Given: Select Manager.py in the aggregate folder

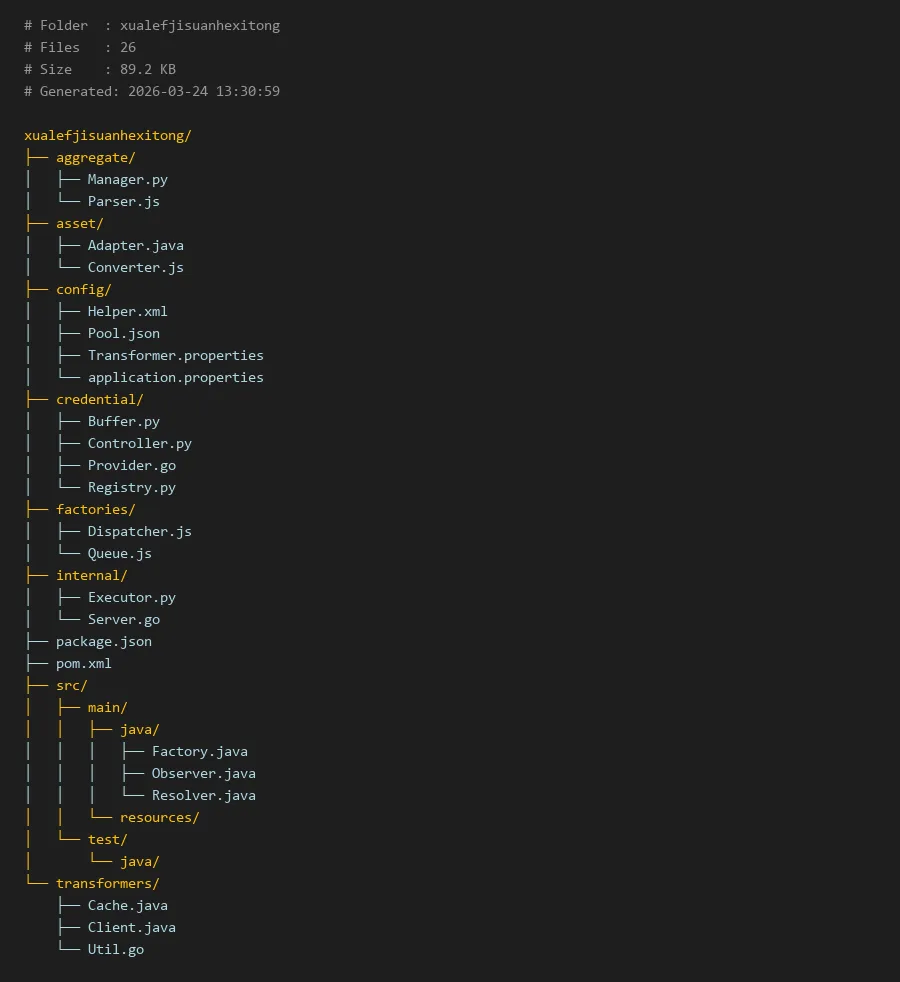Looking at the screenshot, I should click(127, 179).
